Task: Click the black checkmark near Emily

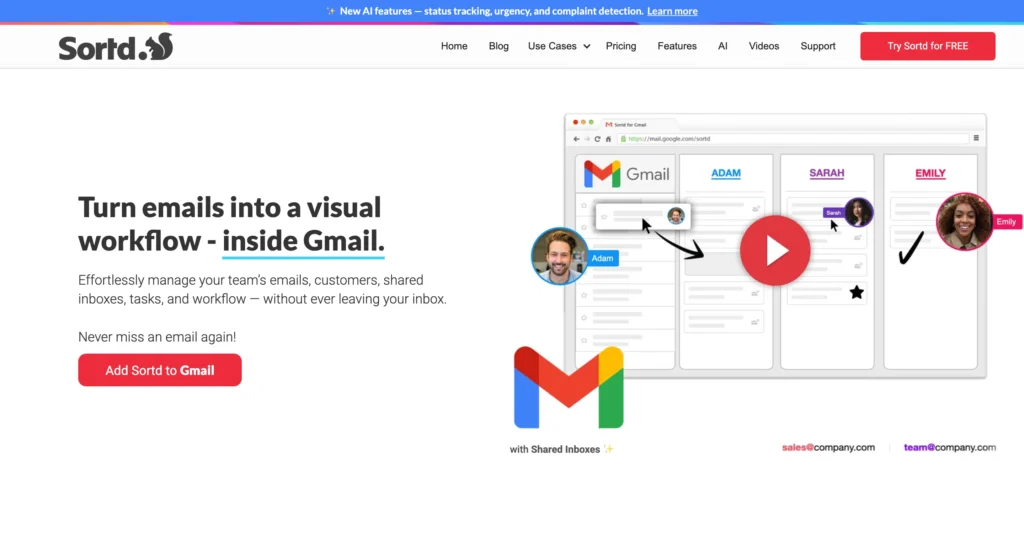Action: pyautogui.click(x=910, y=247)
